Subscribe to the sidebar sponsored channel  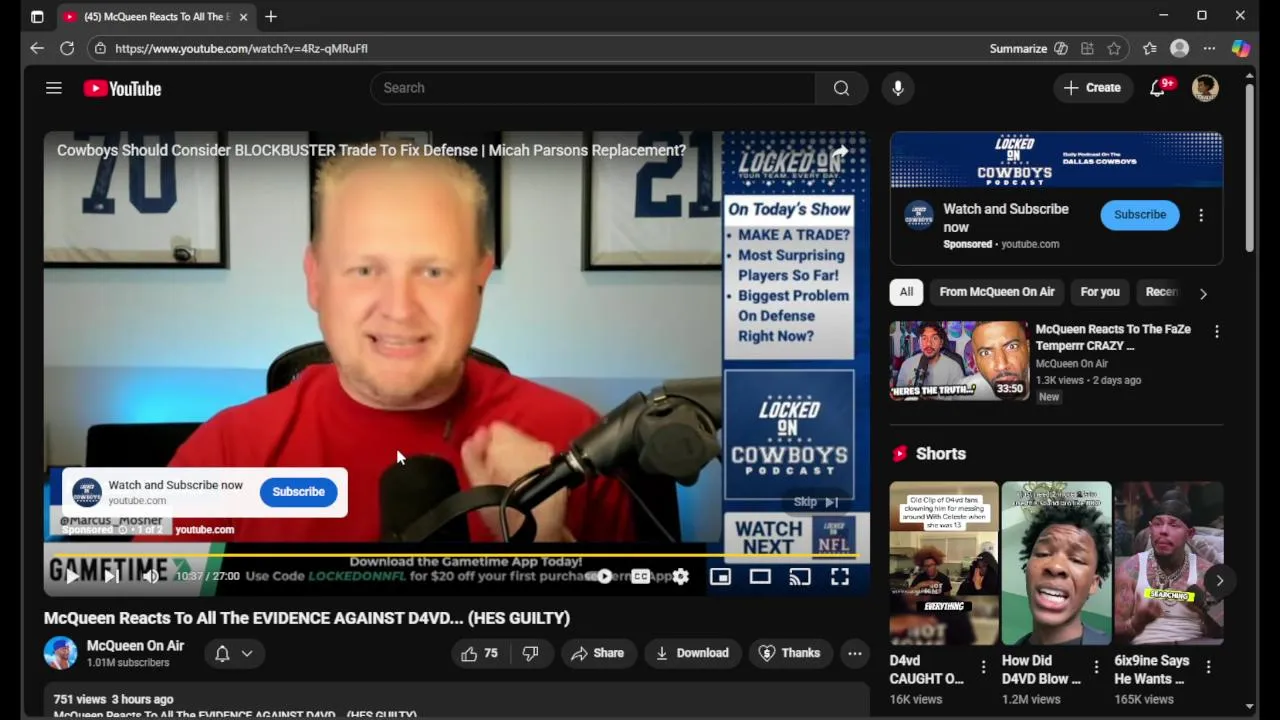coord(1140,215)
